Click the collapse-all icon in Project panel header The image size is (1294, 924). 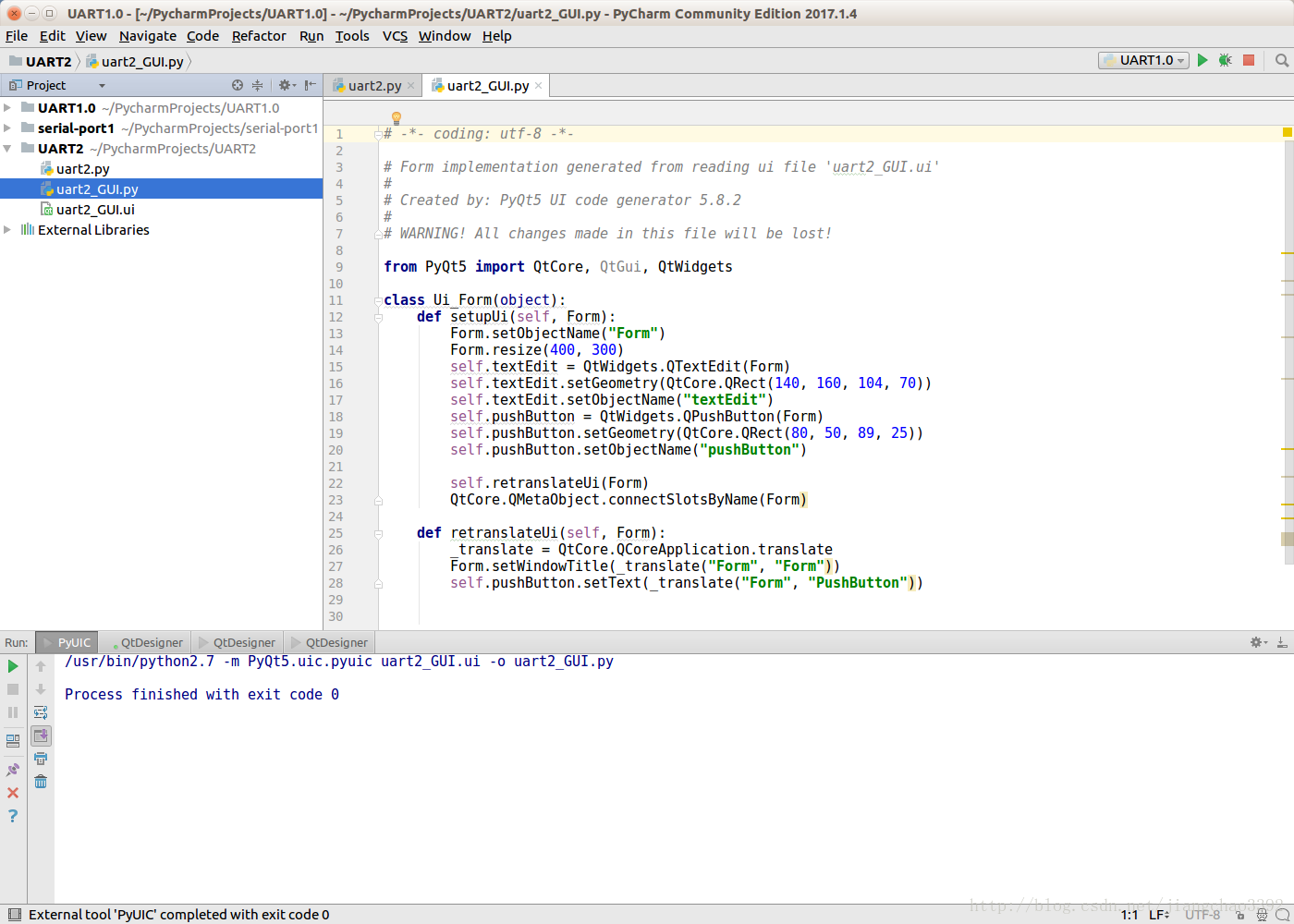258,85
